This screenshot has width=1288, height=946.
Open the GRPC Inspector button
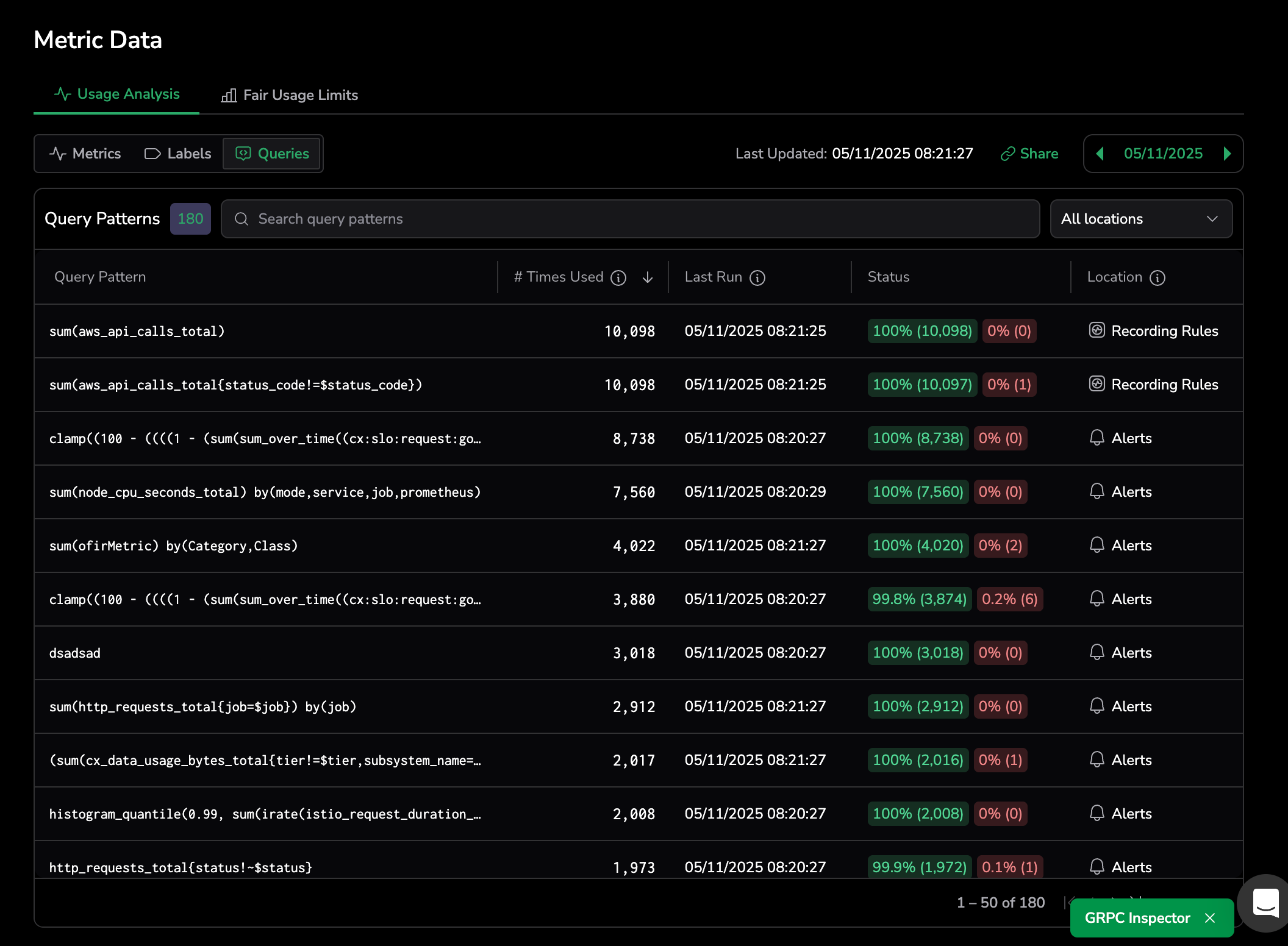pyautogui.click(x=1137, y=918)
